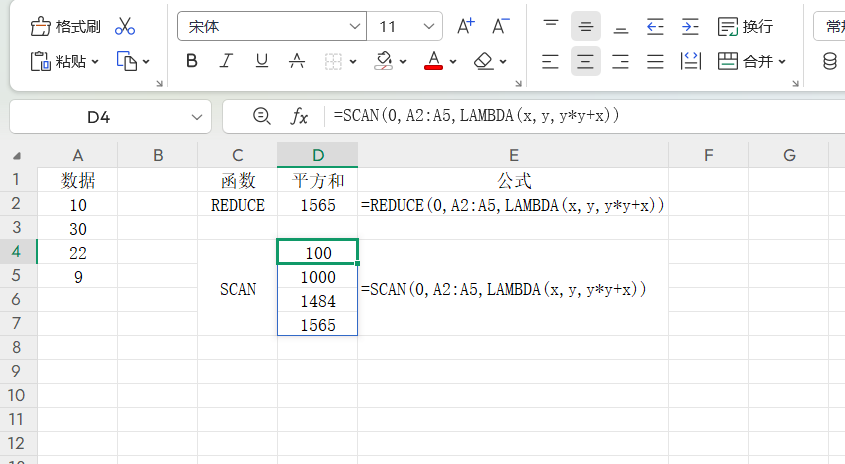Click the fx insert function icon
The height and width of the screenshot is (464, 845).
[x=299, y=117]
